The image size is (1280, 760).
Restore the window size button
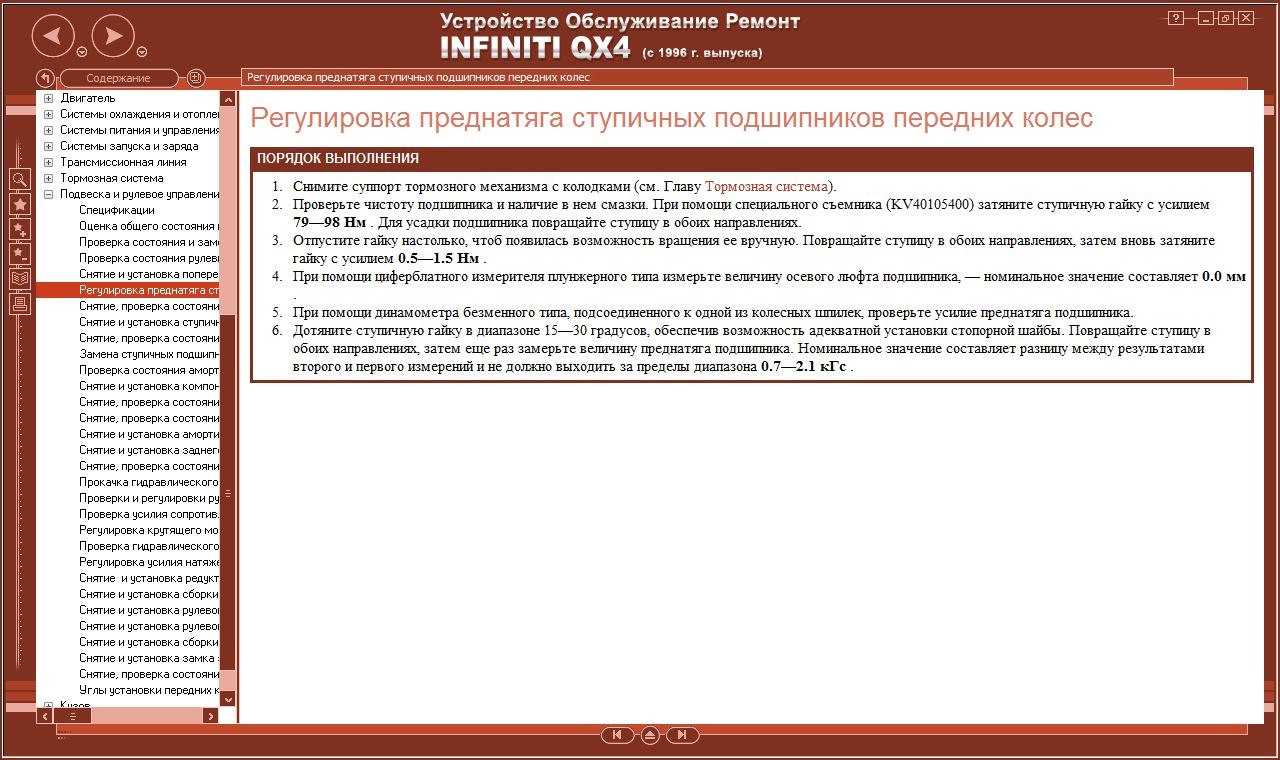tap(1225, 18)
